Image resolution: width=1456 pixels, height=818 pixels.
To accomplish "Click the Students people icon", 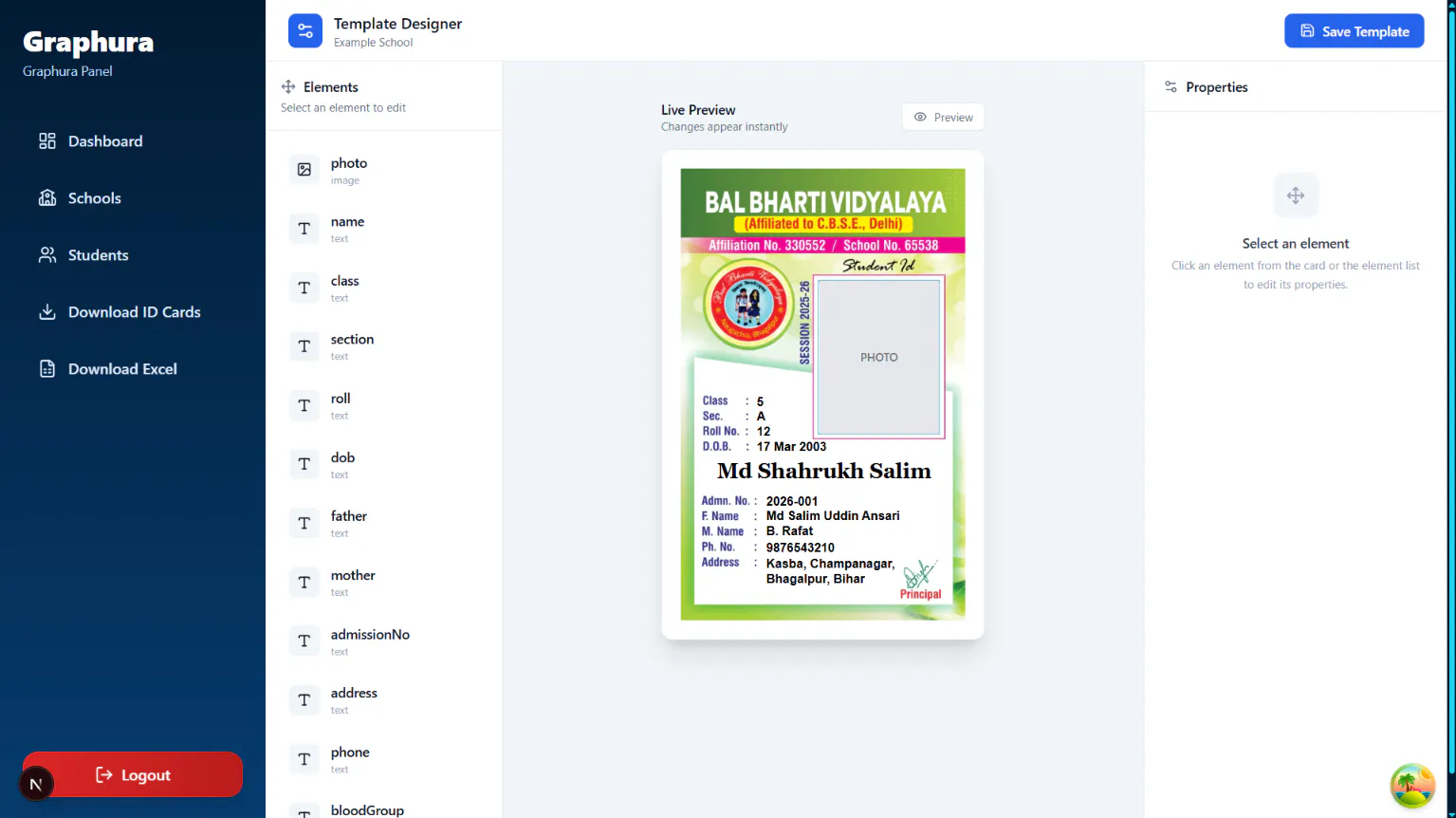I will coord(47,255).
